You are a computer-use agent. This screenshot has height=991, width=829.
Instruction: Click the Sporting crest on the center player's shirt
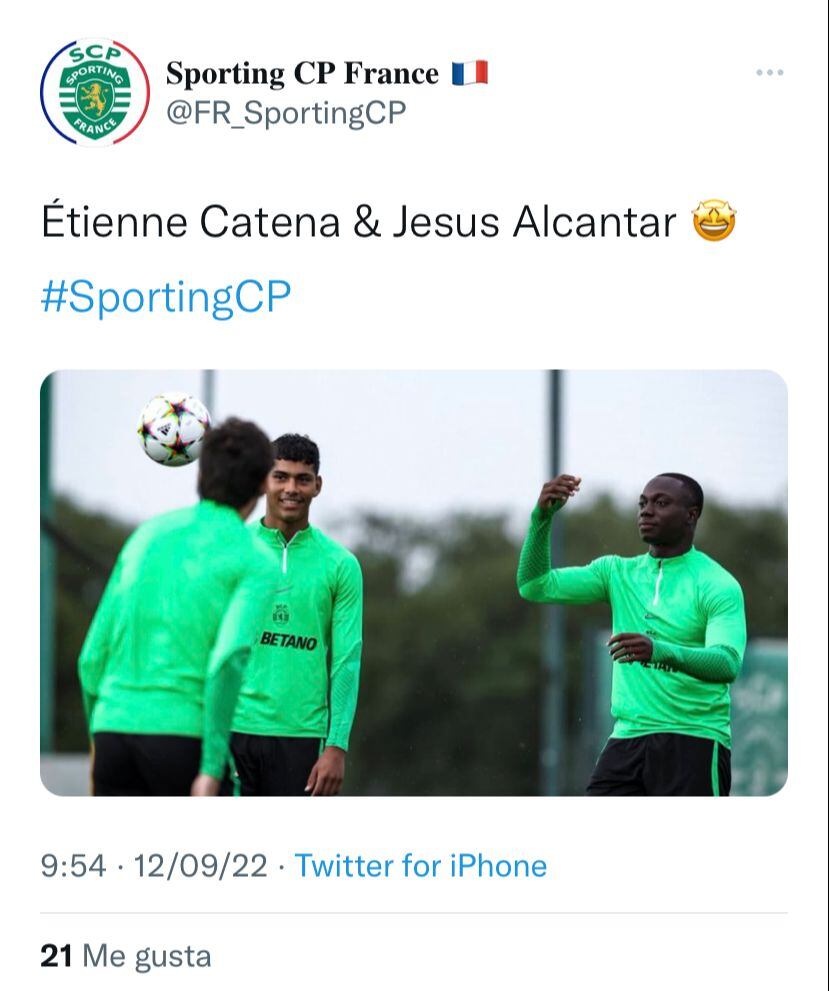[x=281, y=613]
